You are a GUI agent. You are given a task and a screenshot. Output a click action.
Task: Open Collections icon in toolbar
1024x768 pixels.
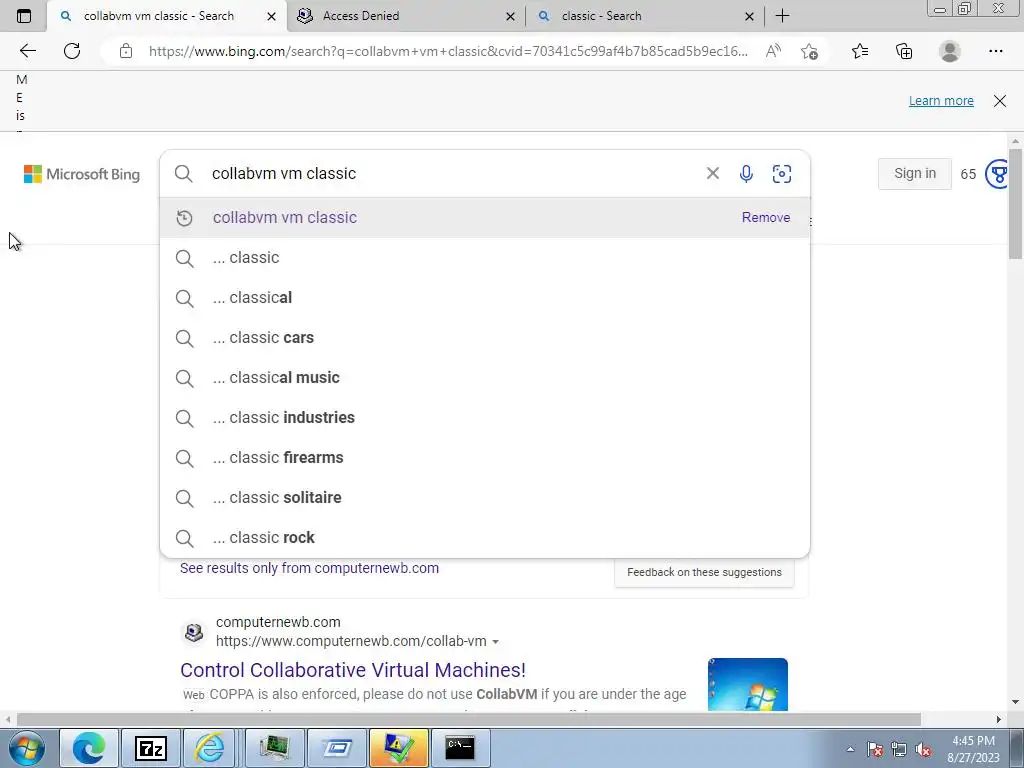[x=904, y=51]
